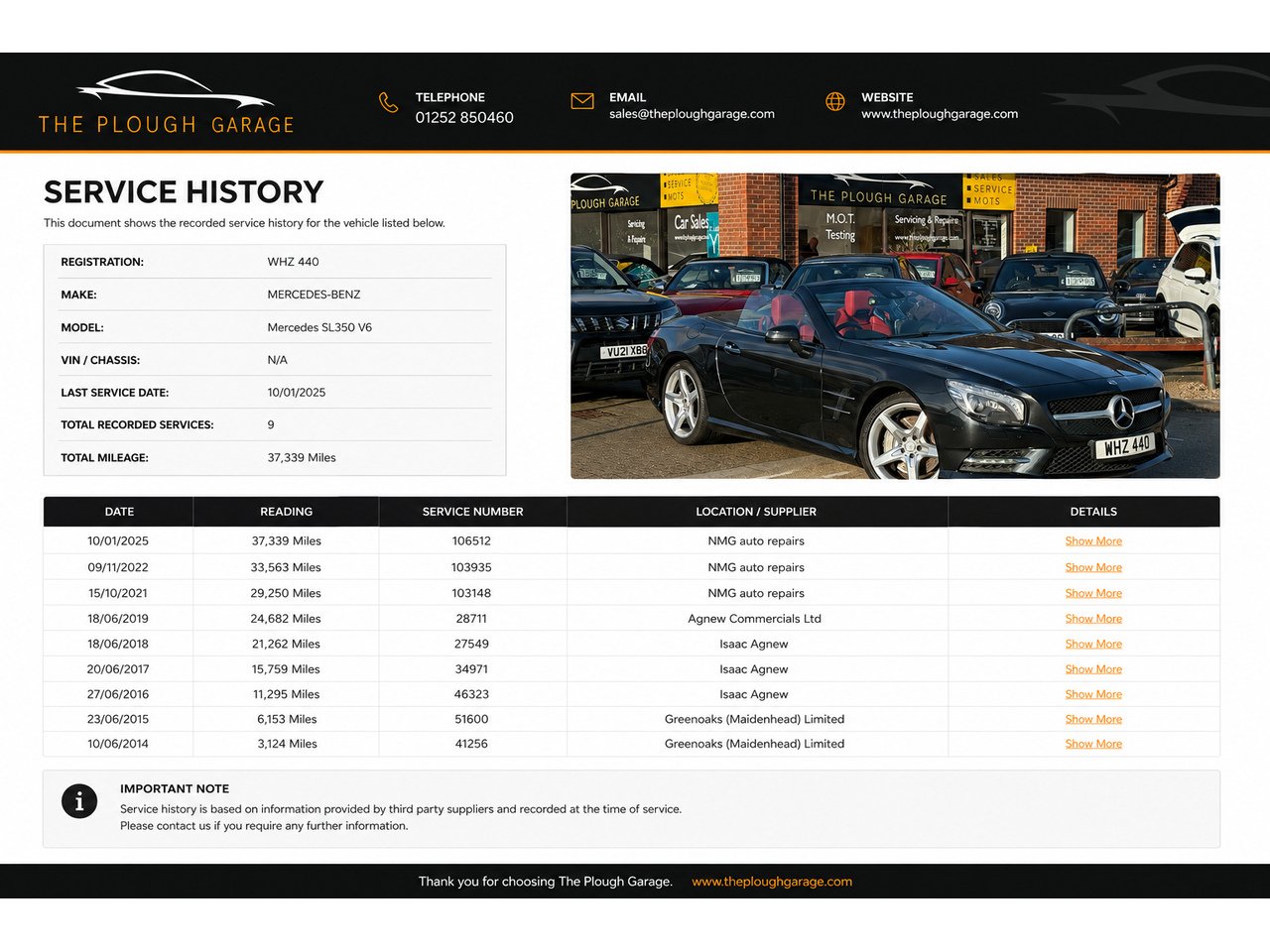Screen dimensions: 1270x952
Task: Click the telephone handset icon
Action: point(388,102)
